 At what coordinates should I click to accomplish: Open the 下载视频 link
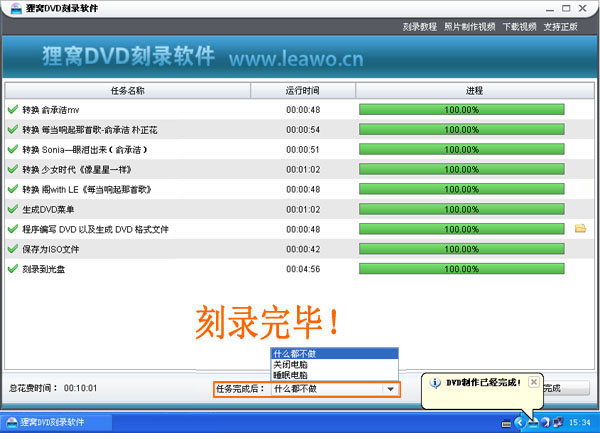(x=519, y=27)
